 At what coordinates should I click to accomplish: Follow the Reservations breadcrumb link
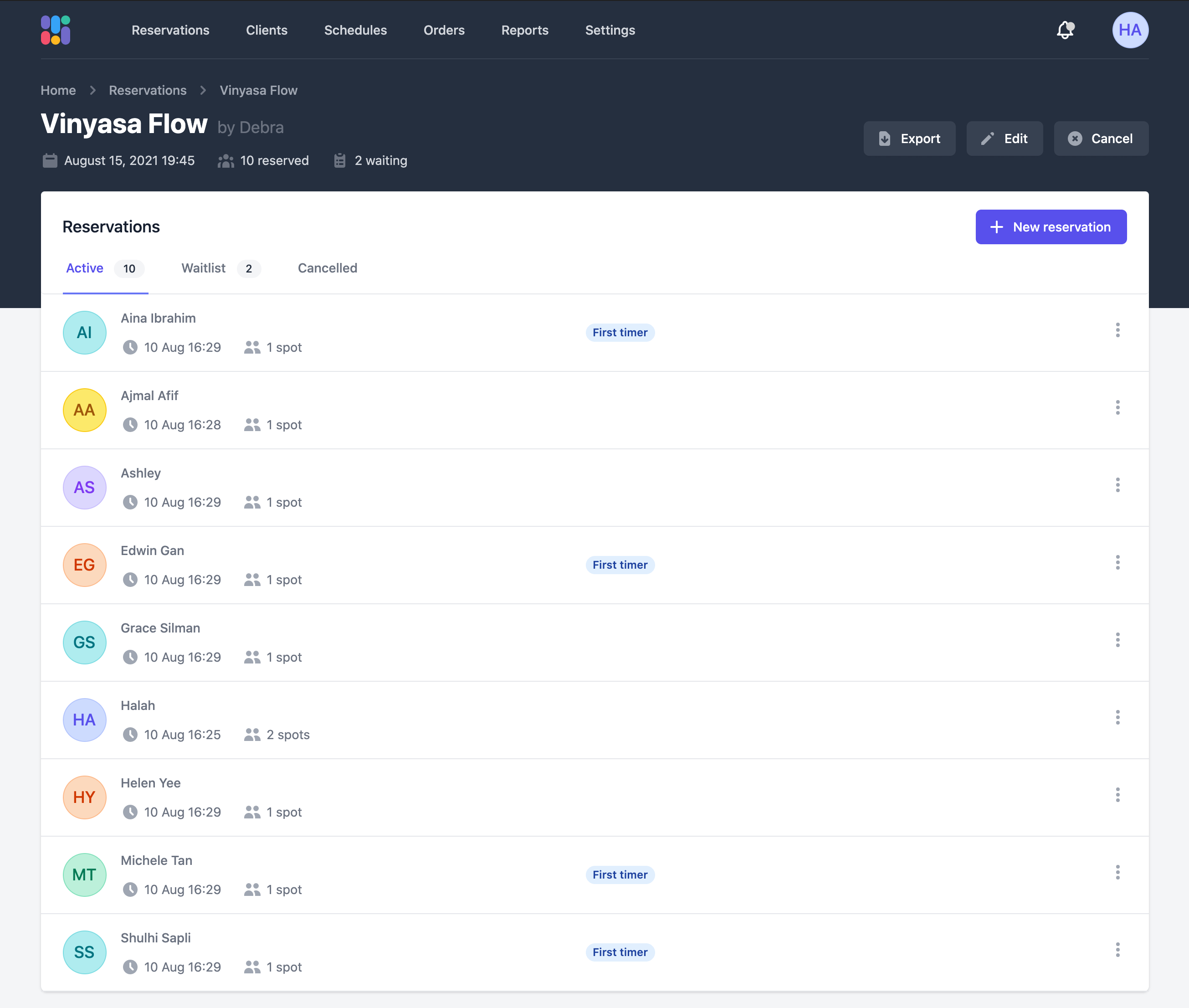pyautogui.click(x=148, y=90)
